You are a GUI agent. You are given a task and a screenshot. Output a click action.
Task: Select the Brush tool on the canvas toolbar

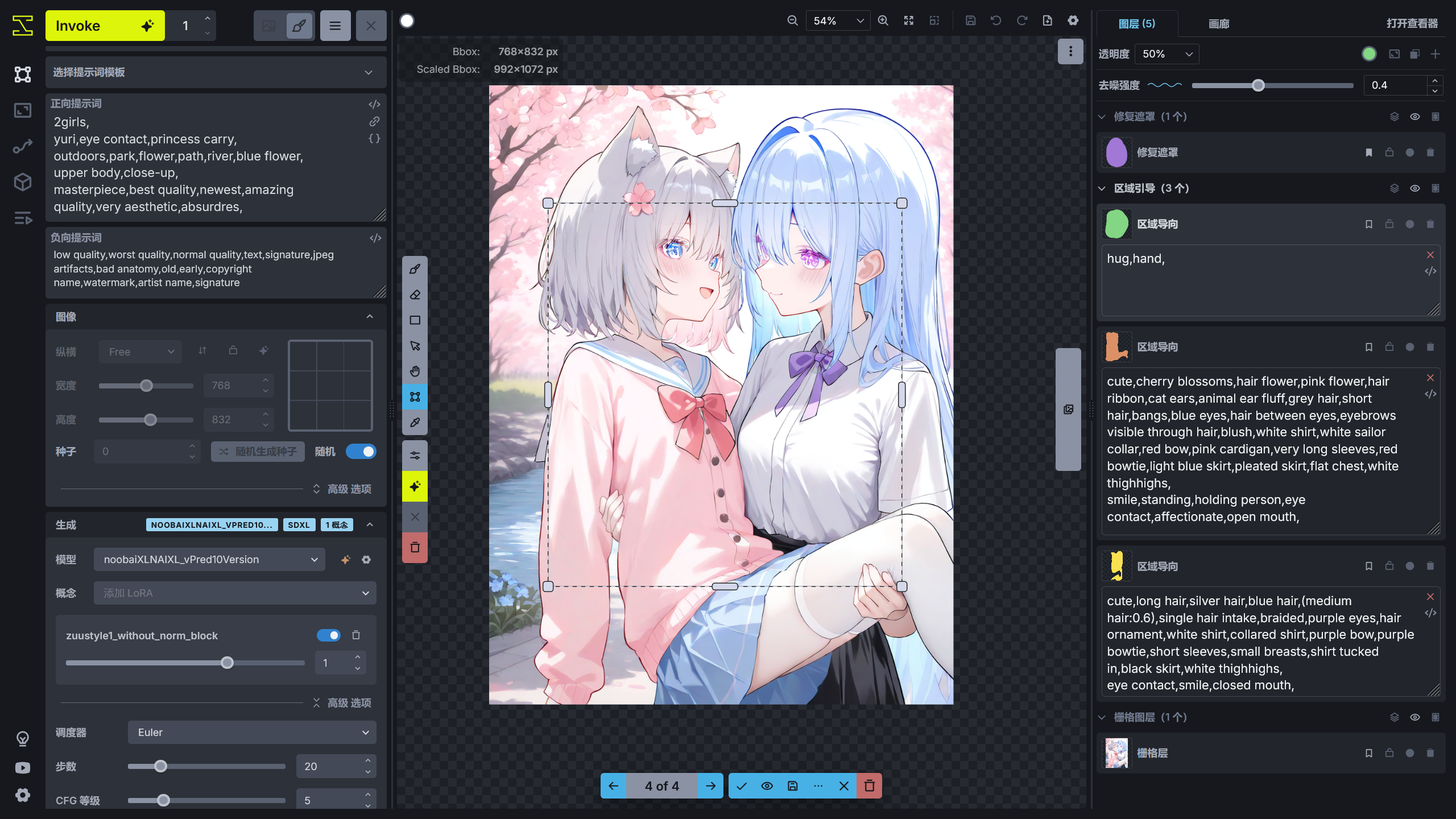pos(415,268)
